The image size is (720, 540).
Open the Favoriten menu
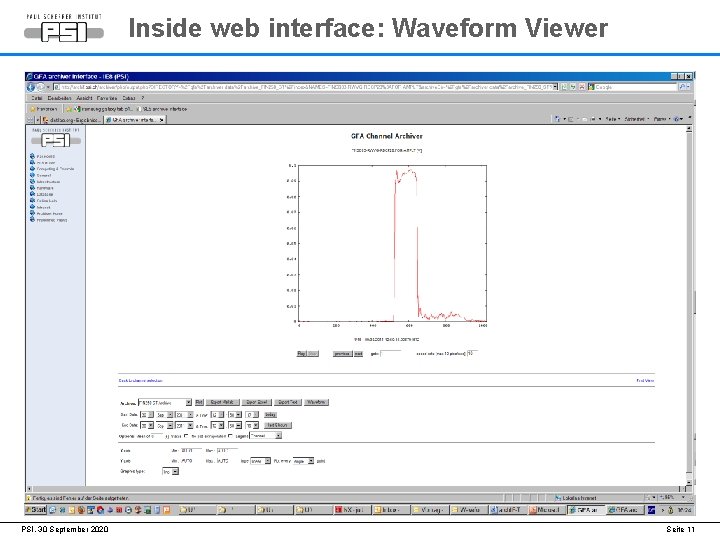click(x=107, y=98)
